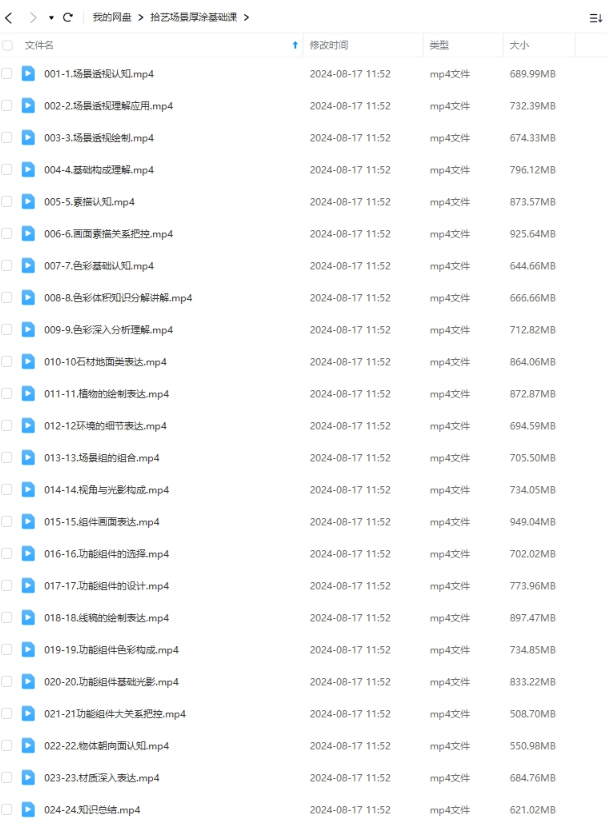Go to 我的网盘 in the breadcrumb
The width and height of the screenshot is (607, 825).
(112, 17)
